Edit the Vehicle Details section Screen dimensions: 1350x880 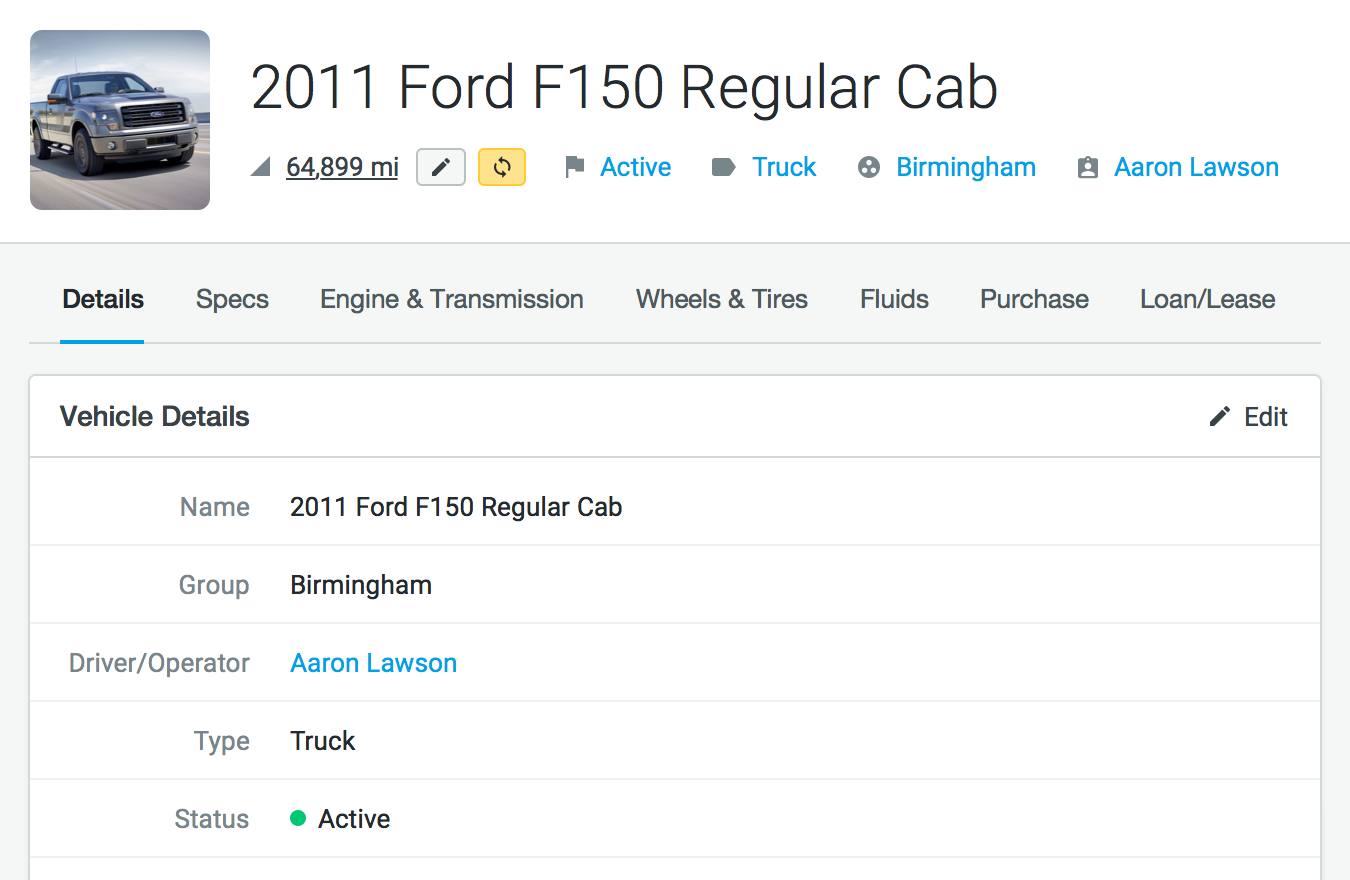click(x=1249, y=417)
